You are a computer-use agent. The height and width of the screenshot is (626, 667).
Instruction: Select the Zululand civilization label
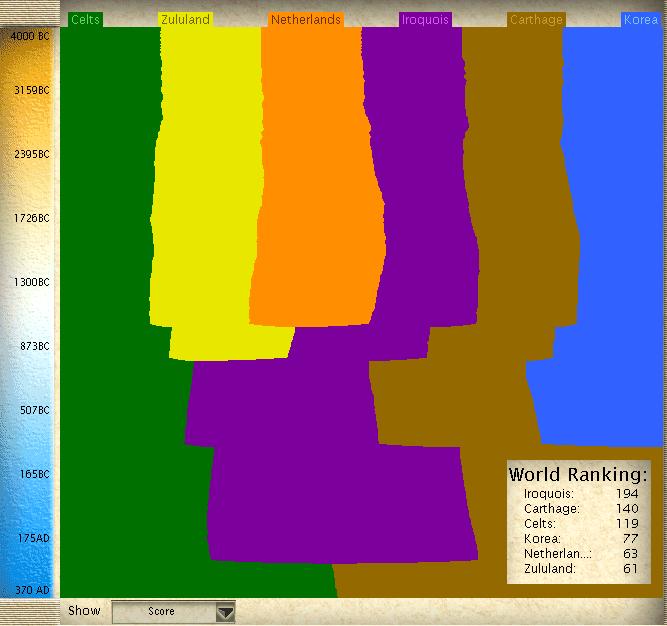point(185,20)
